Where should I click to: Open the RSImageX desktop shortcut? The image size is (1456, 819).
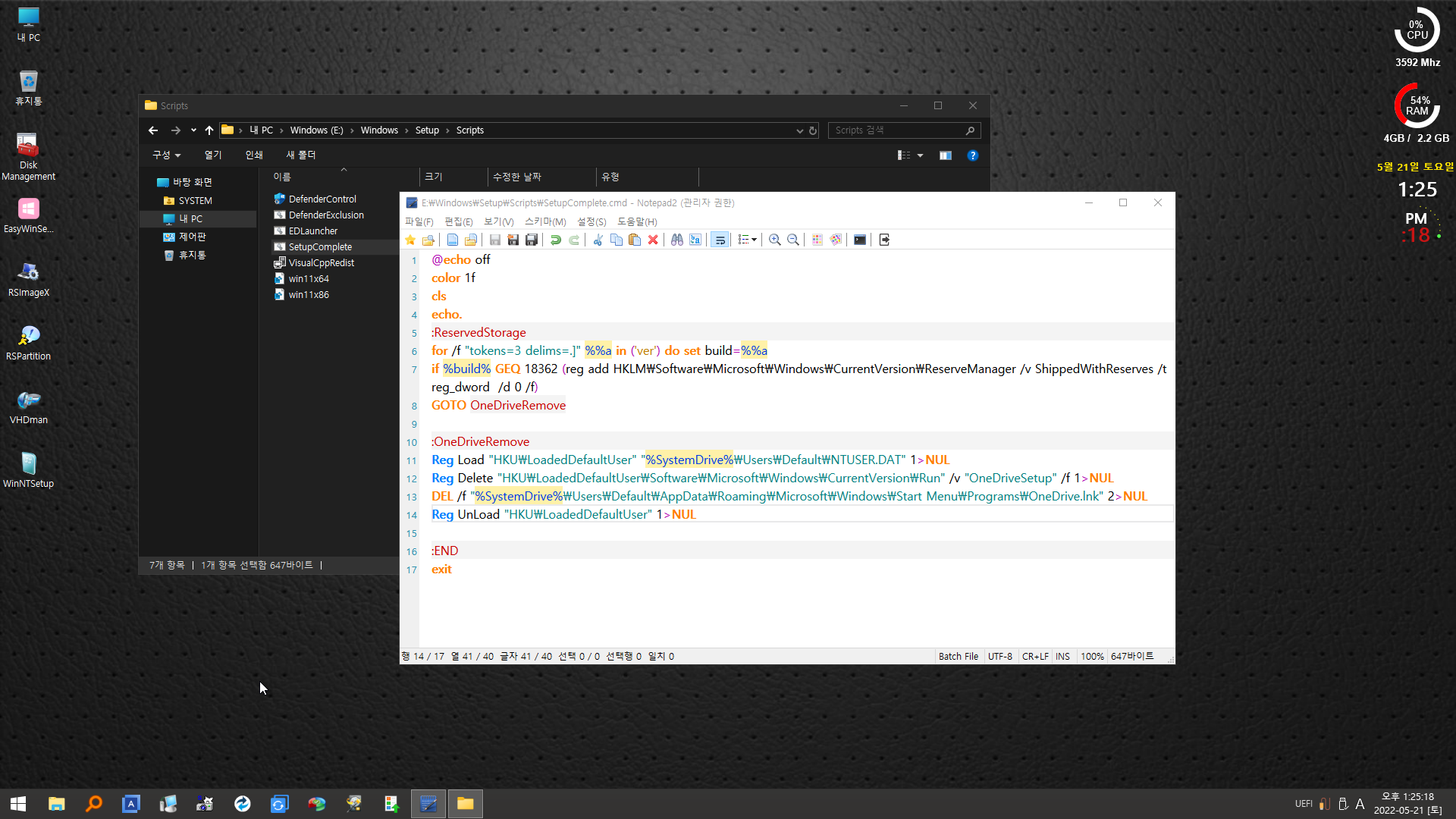(28, 279)
